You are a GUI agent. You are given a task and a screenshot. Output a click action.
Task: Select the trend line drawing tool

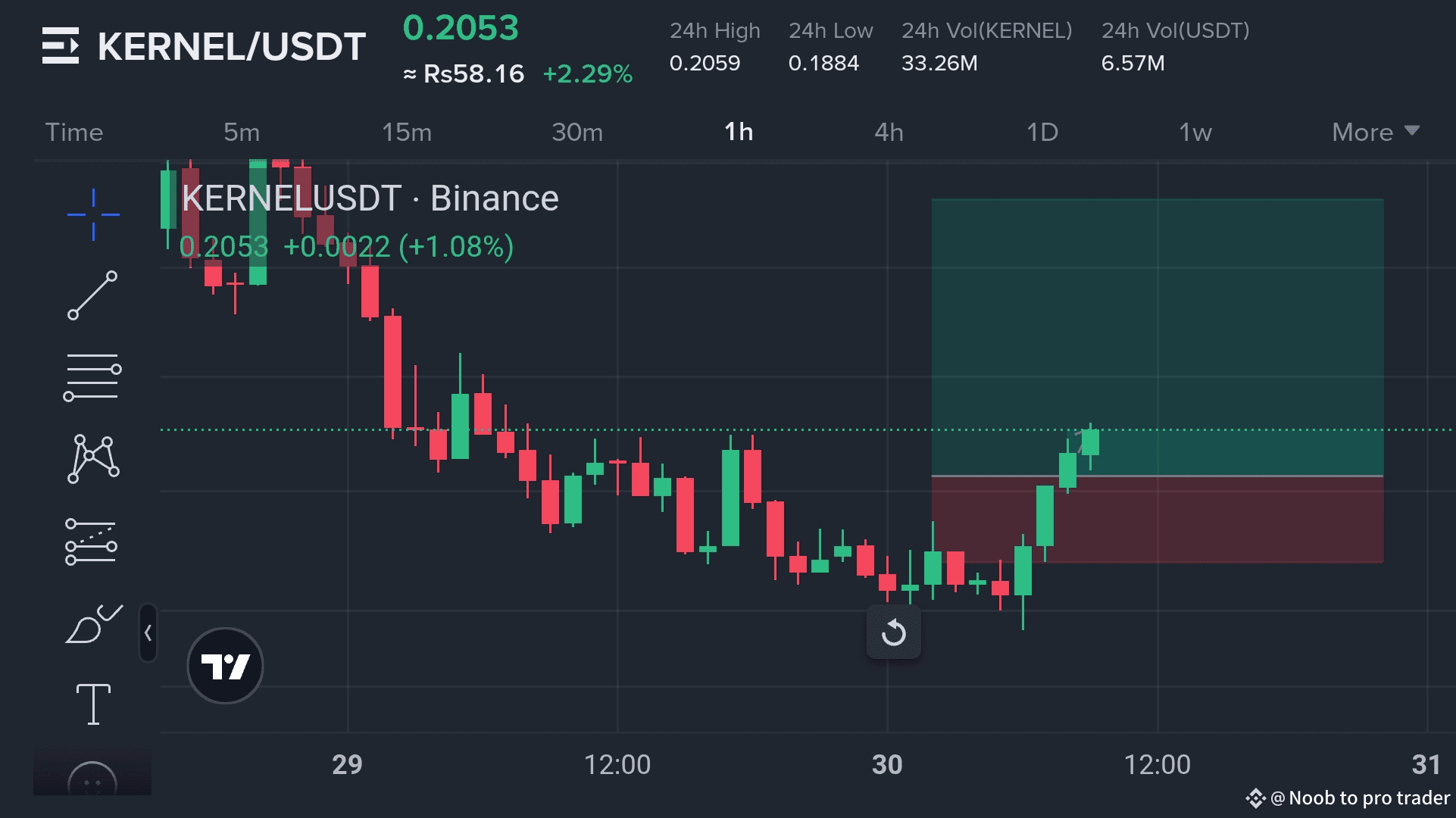92,295
